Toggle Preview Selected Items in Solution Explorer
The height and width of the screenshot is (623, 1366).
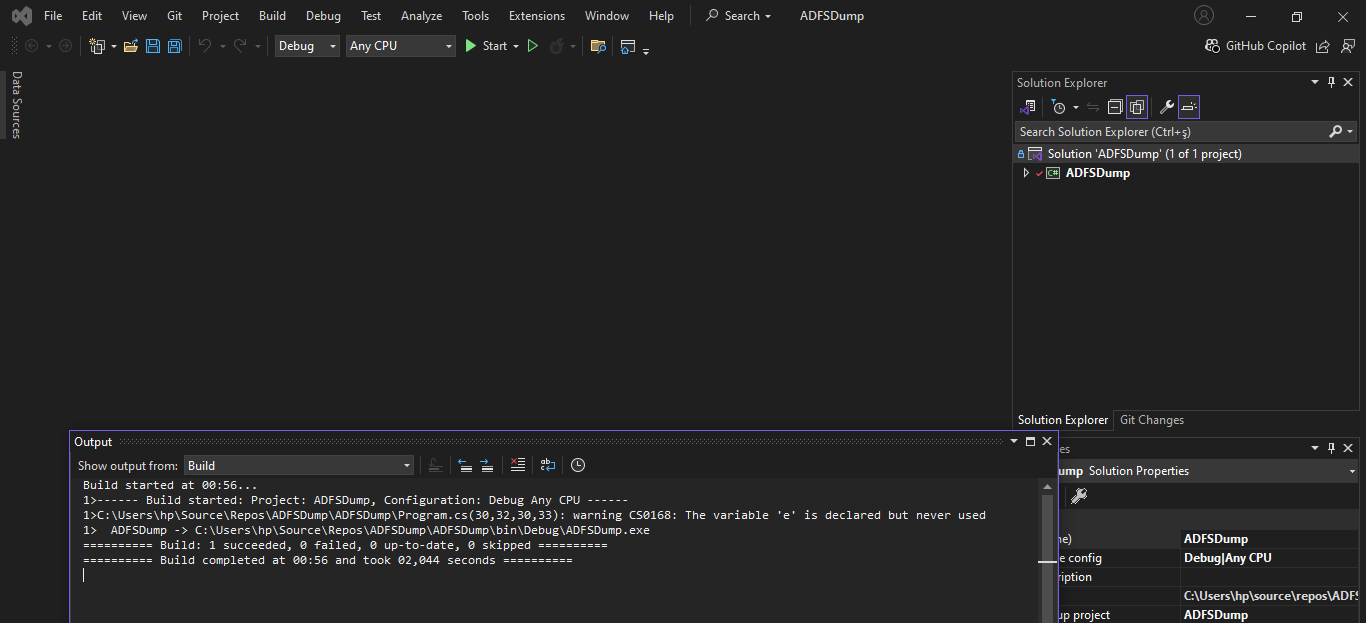point(1189,107)
